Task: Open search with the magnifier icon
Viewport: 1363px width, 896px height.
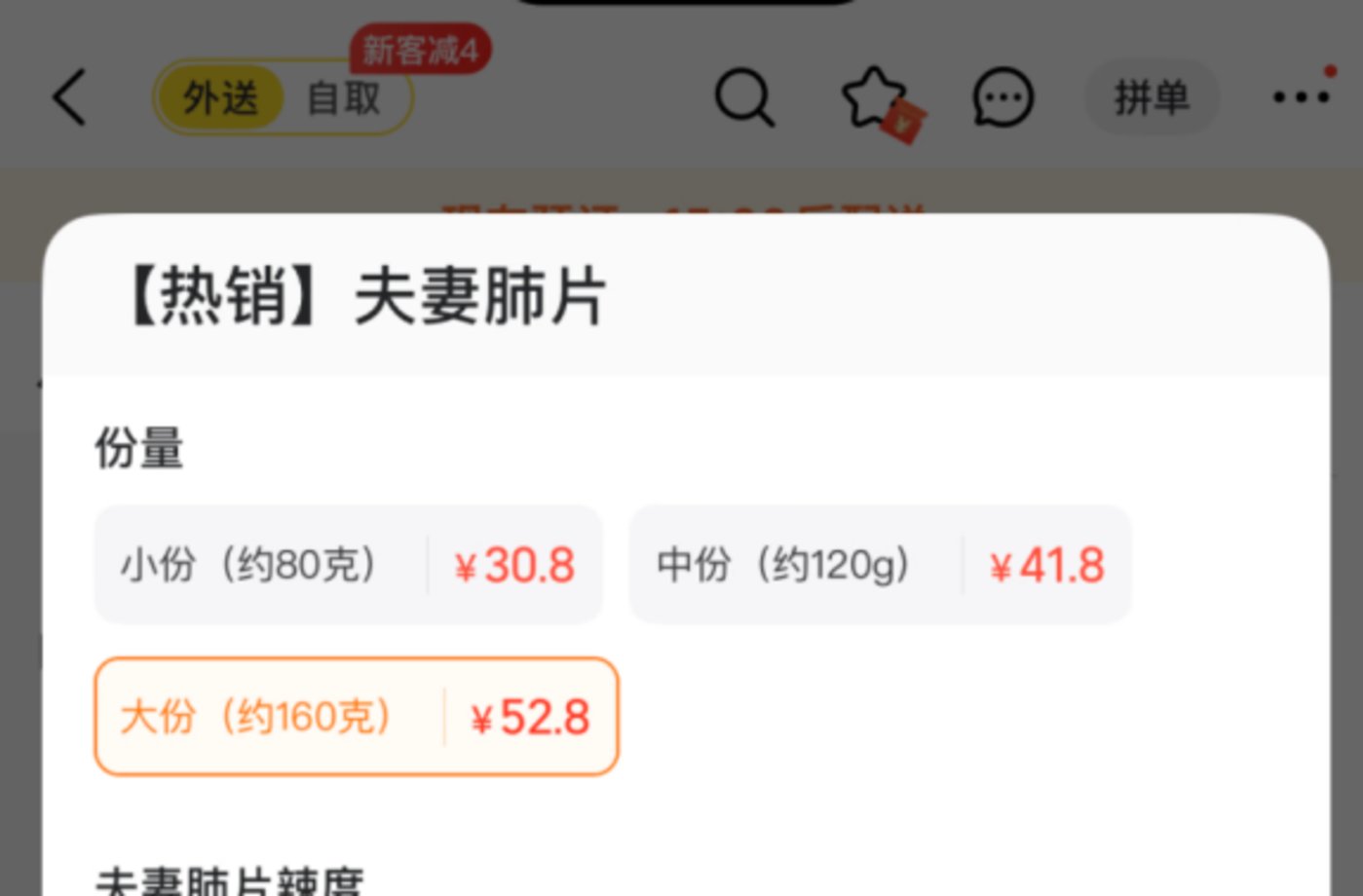Action: 744,97
